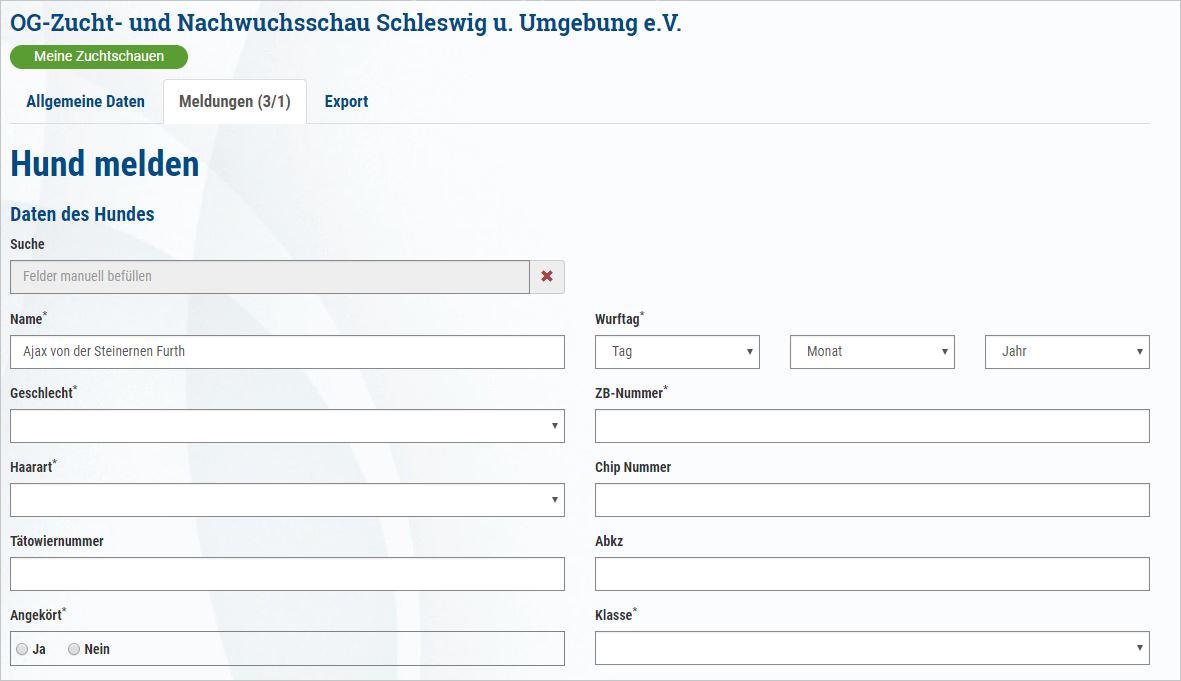Expand the Geschlecht dropdown
This screenshot has width=1181, height=681.
(x=287, y=426)
